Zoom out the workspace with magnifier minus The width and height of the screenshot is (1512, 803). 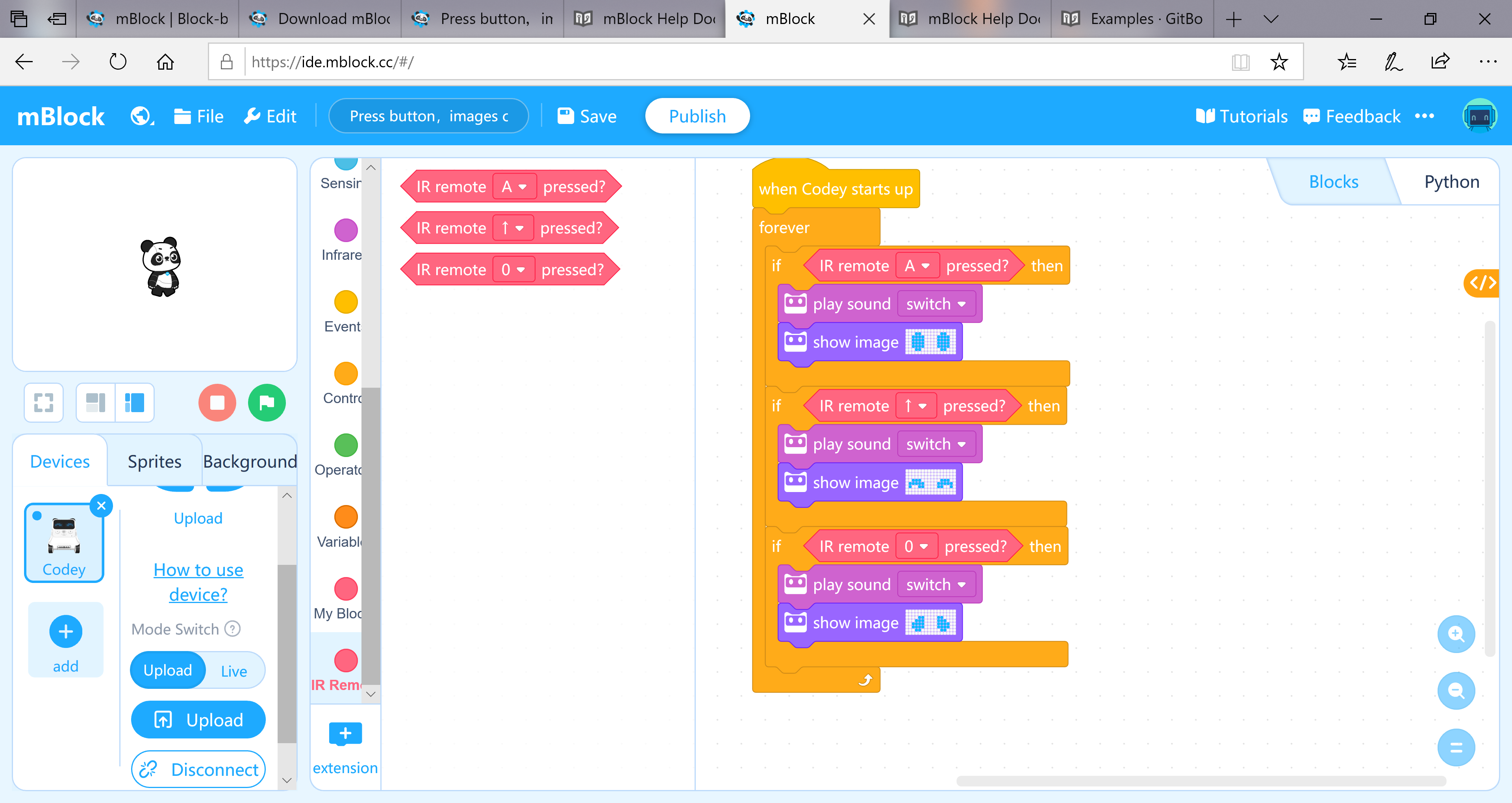tap(1456, 691)
